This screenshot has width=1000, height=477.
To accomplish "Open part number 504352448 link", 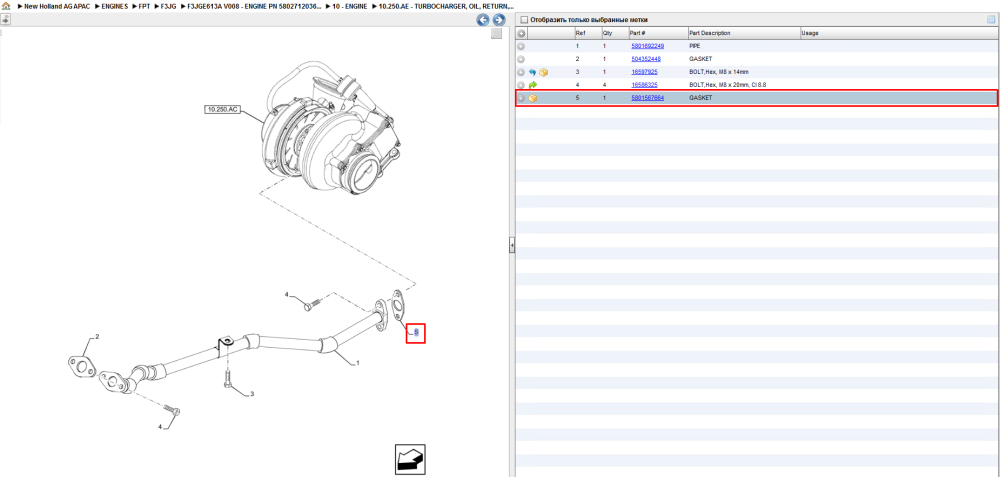I will click(x=646, y=59).
